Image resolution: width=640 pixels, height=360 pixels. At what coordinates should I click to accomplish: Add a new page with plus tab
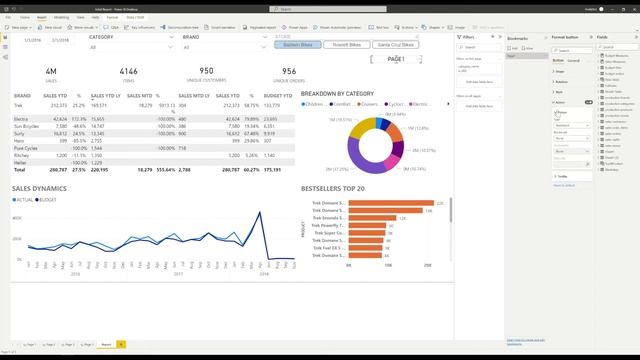121,344
